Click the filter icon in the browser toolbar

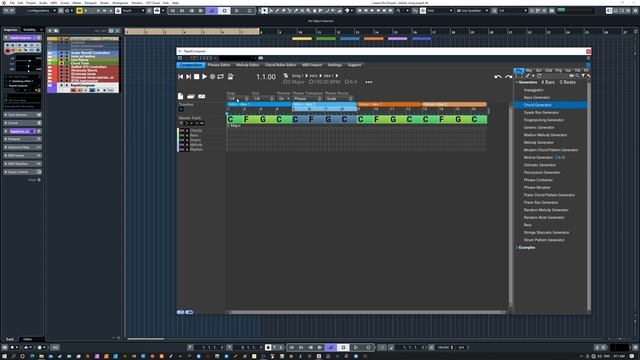(583, 76)
